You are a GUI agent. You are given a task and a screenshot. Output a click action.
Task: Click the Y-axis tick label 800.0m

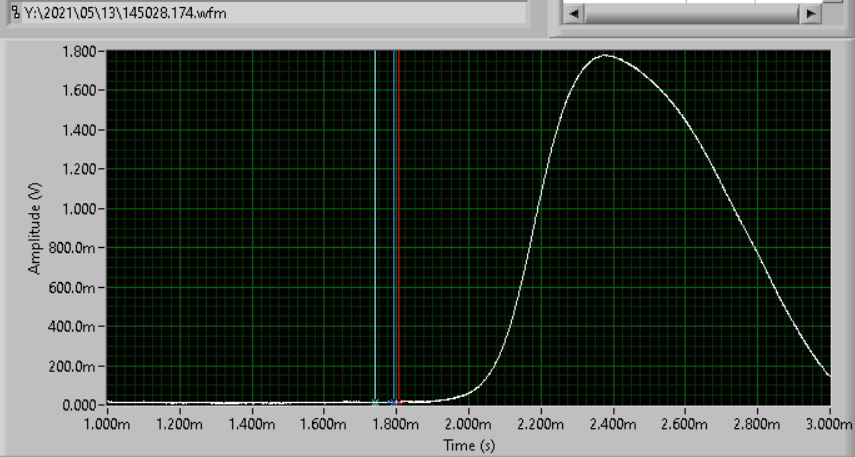[x=71, y=248]
